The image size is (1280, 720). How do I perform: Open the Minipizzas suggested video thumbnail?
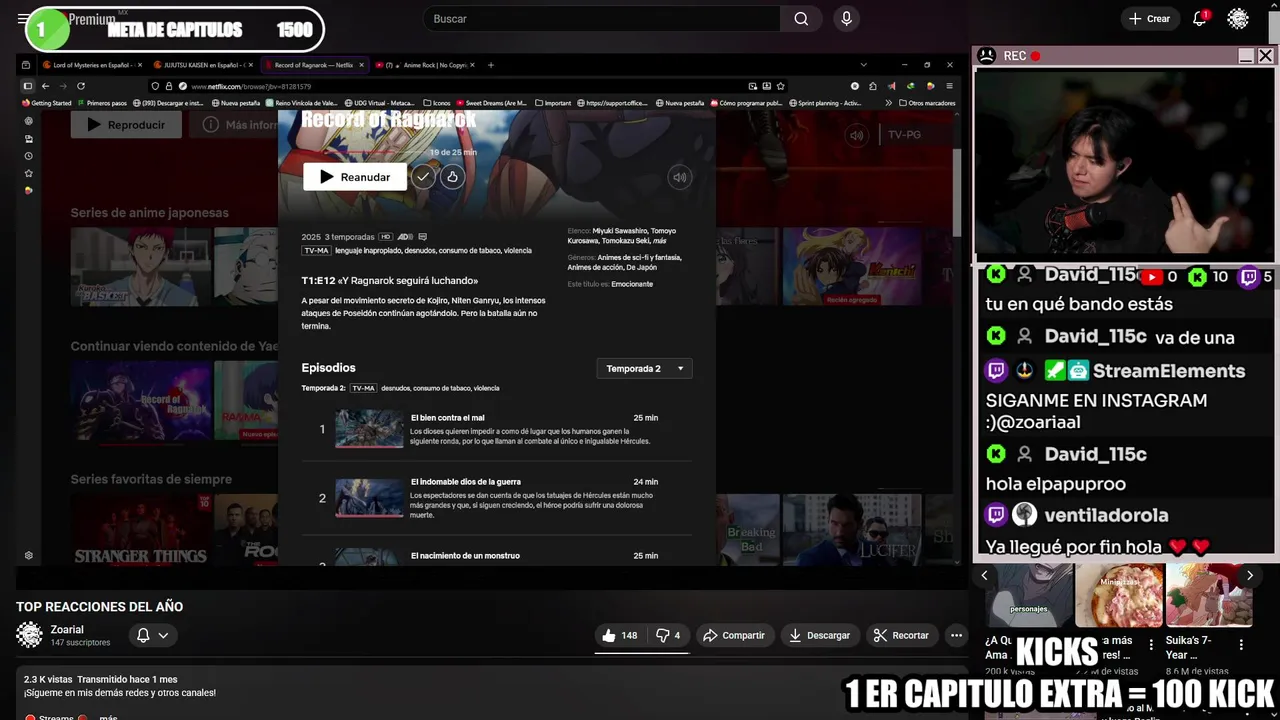pos(1119,595)
